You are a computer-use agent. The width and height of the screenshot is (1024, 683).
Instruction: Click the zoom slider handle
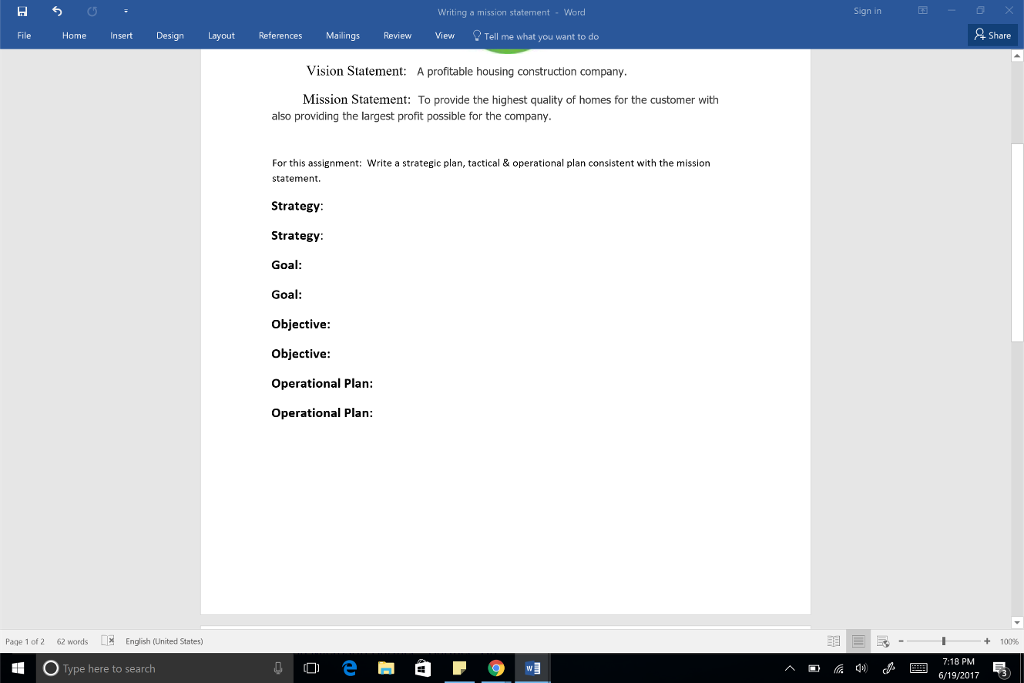[x=943, y=641]
